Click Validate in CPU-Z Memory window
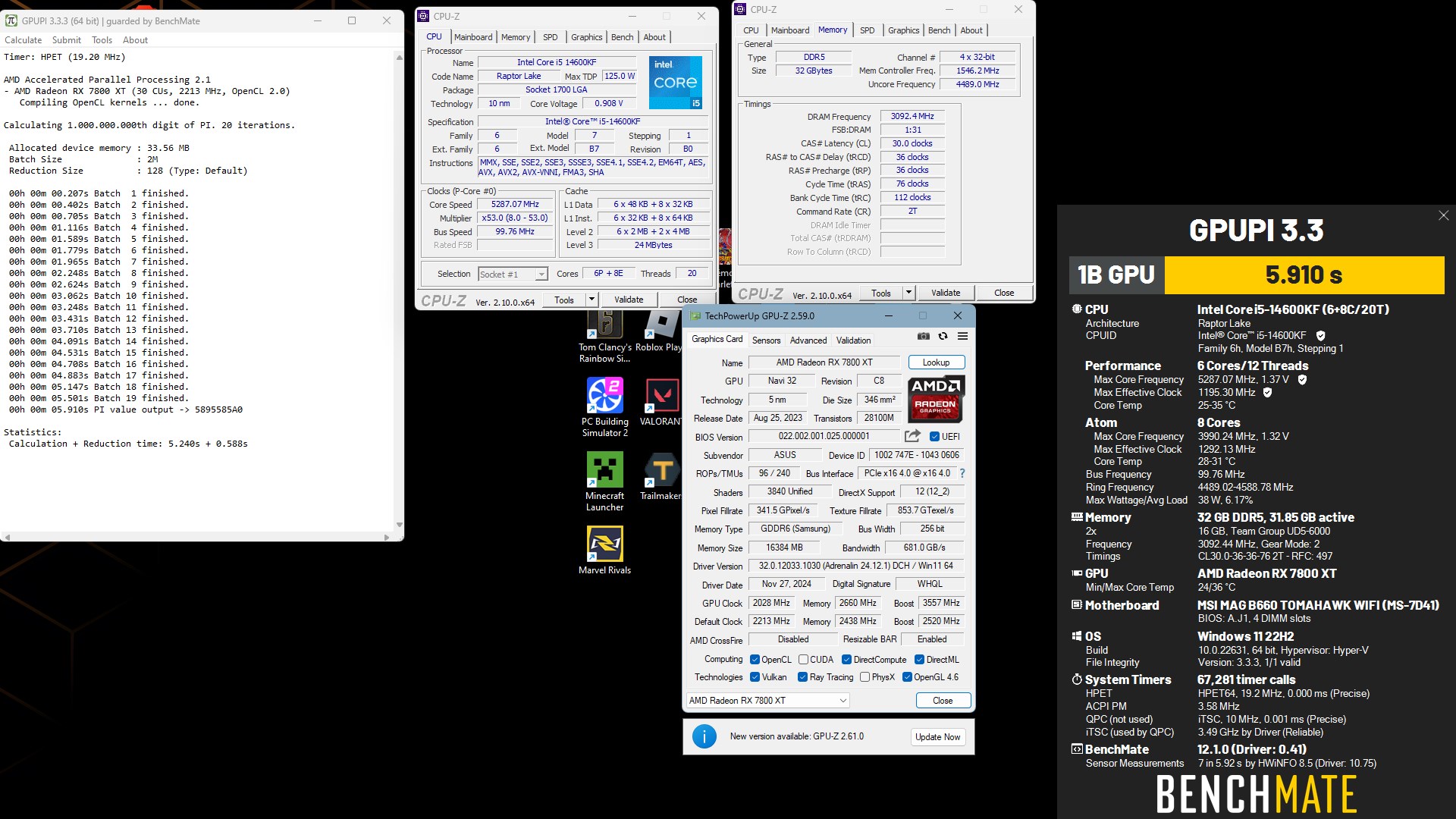Screen dimensions: 1456x819 click(946, 293)
